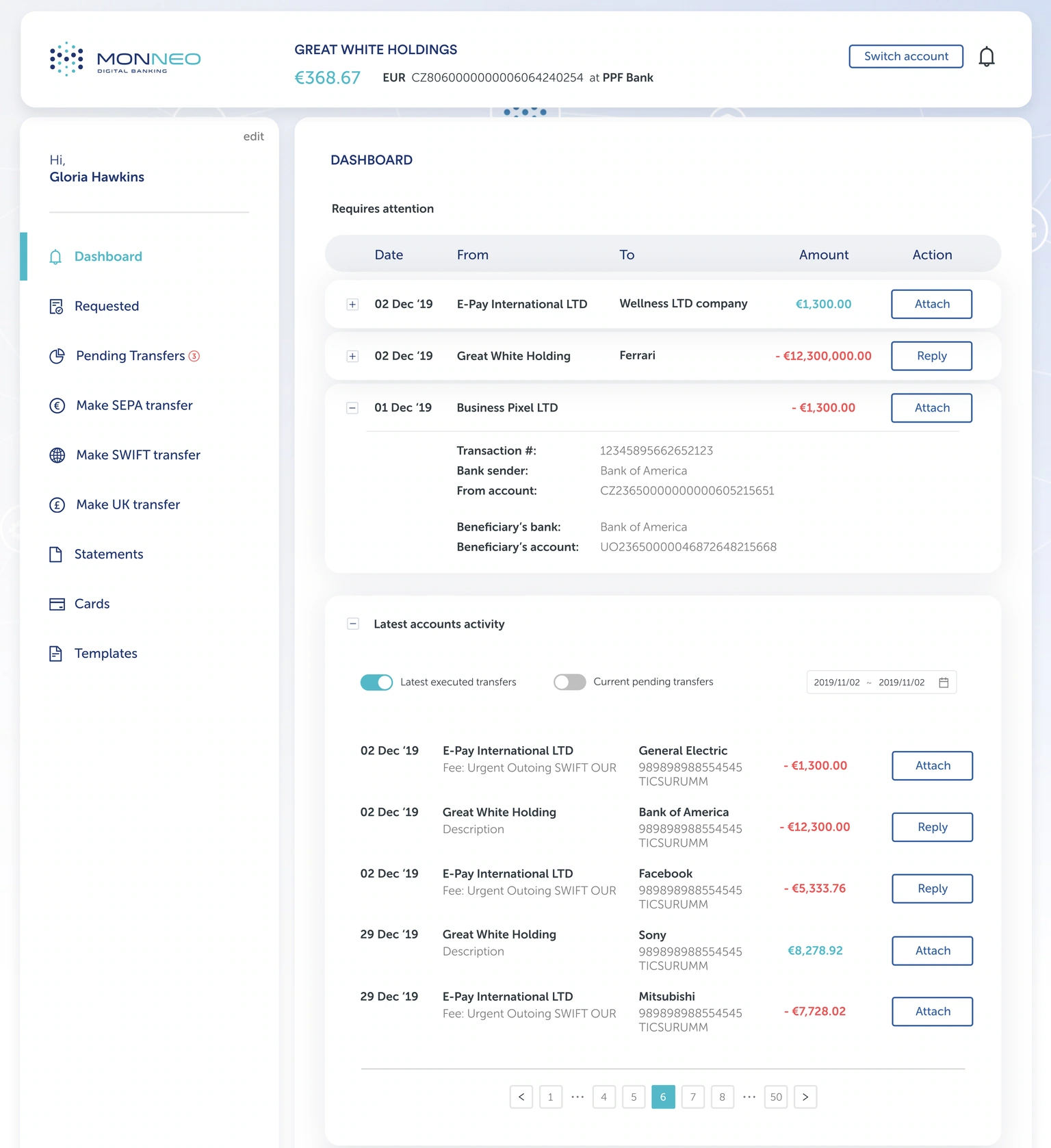
Task: Attach to Wellness LTD company transaction
Action: point(931,304)
